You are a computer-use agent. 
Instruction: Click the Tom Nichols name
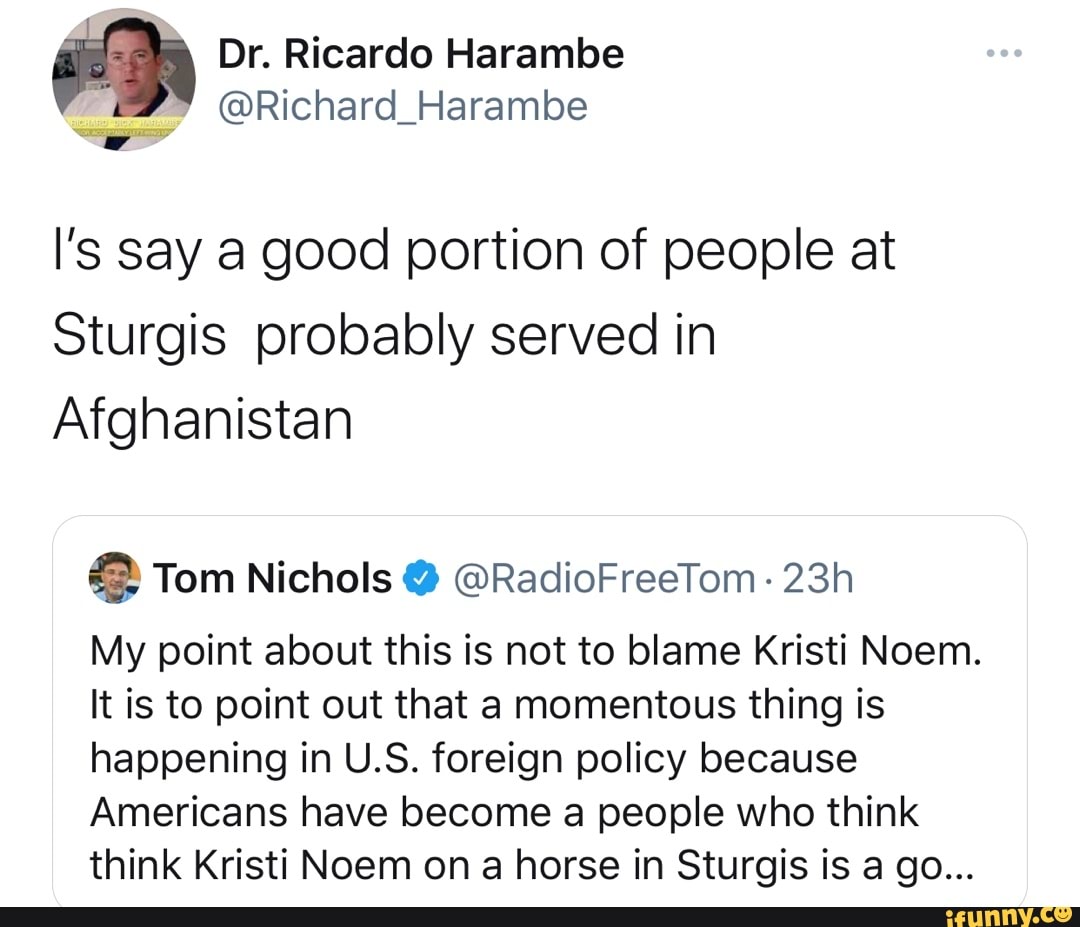click(x=273, y=578)
